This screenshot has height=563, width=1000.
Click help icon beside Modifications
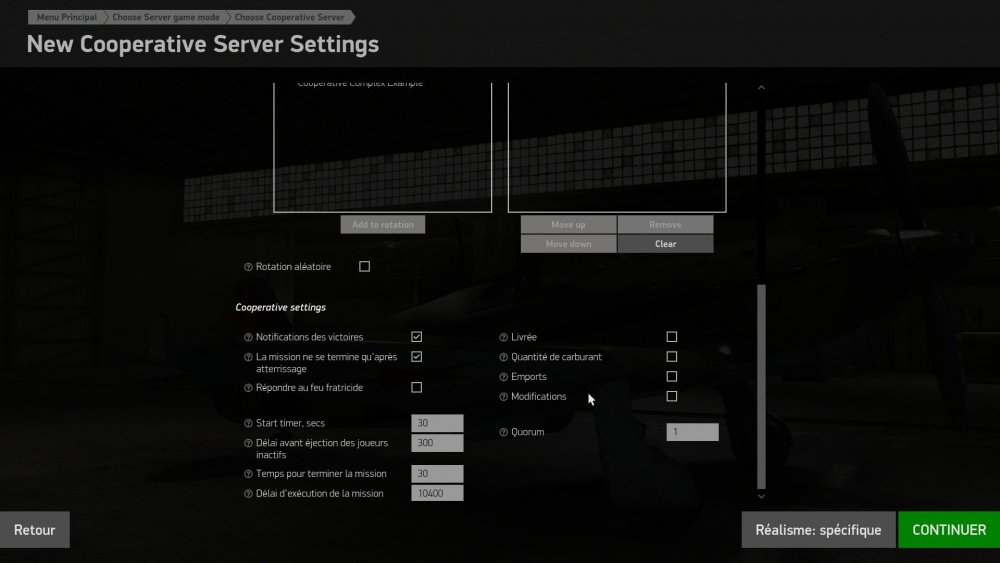click(503, 397)
